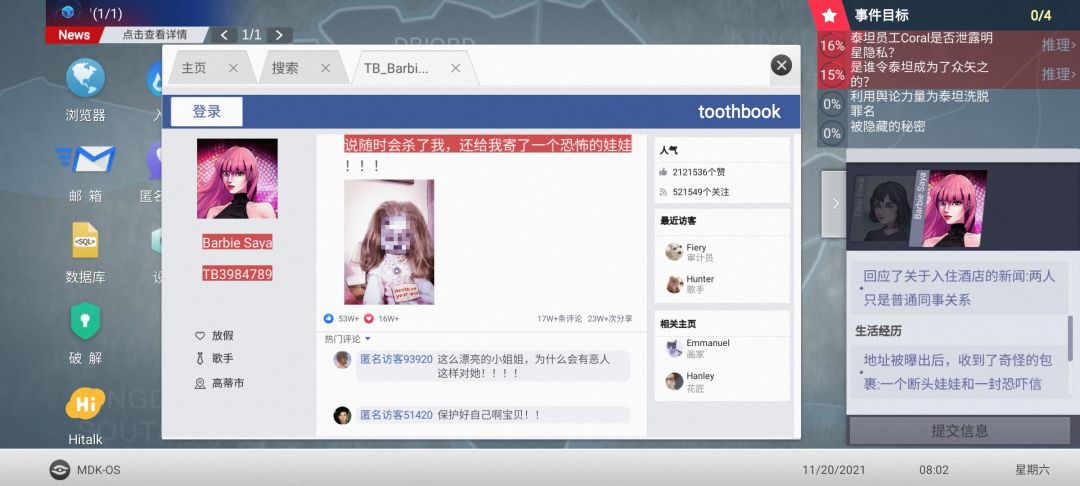Launch the 破解 green shield icon
This screenshot has width=1080, height=486.
pos(85,321)
